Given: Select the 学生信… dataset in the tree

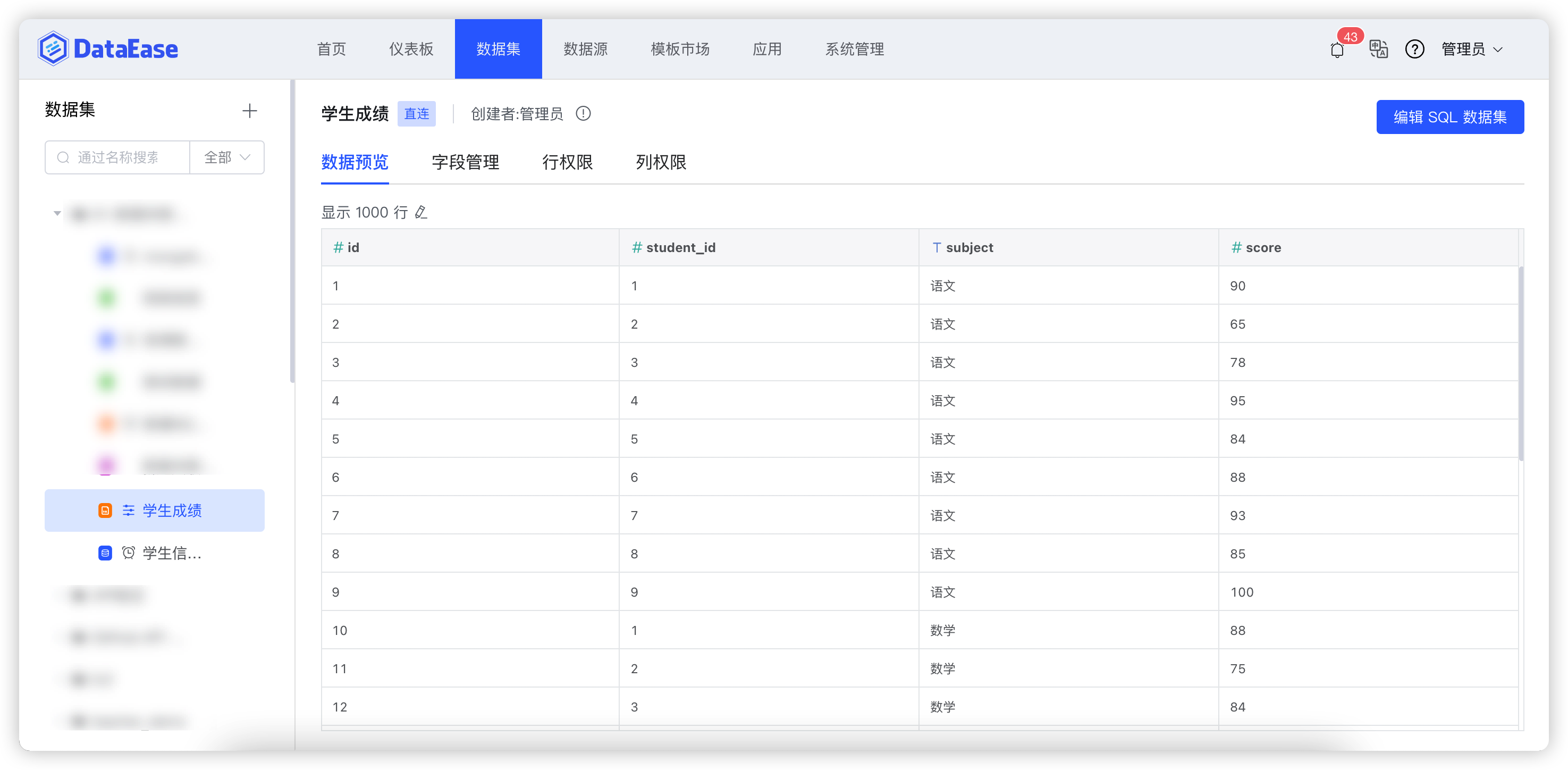Looking at the screenshot, I should pyautogui.click(x=172, y=553).
